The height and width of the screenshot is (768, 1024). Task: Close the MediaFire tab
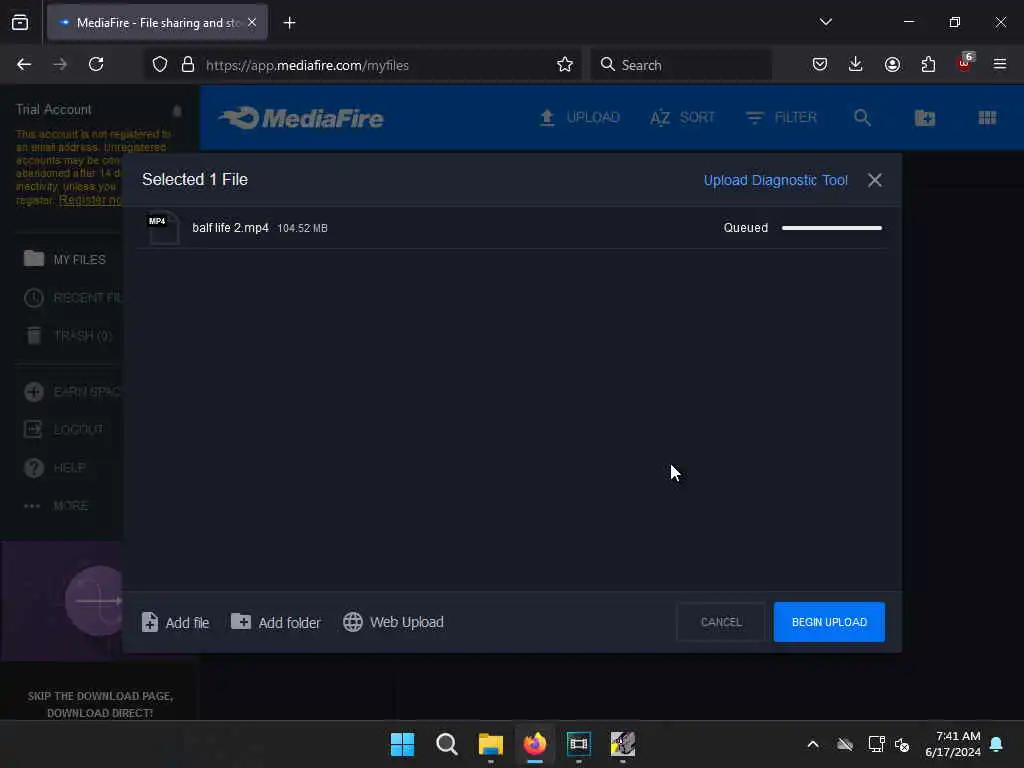click(252, 23)
